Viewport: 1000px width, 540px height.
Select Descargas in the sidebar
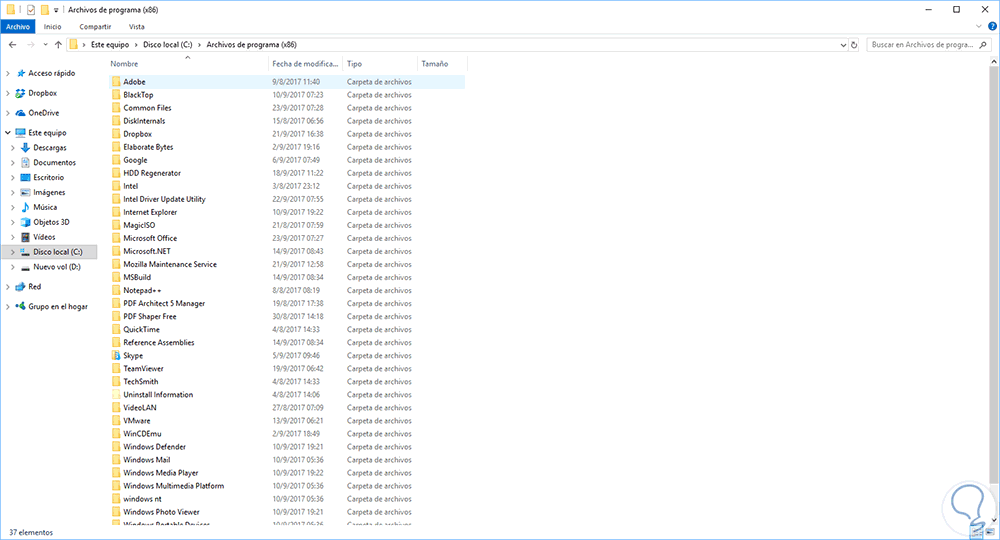(x=50, y=147)
